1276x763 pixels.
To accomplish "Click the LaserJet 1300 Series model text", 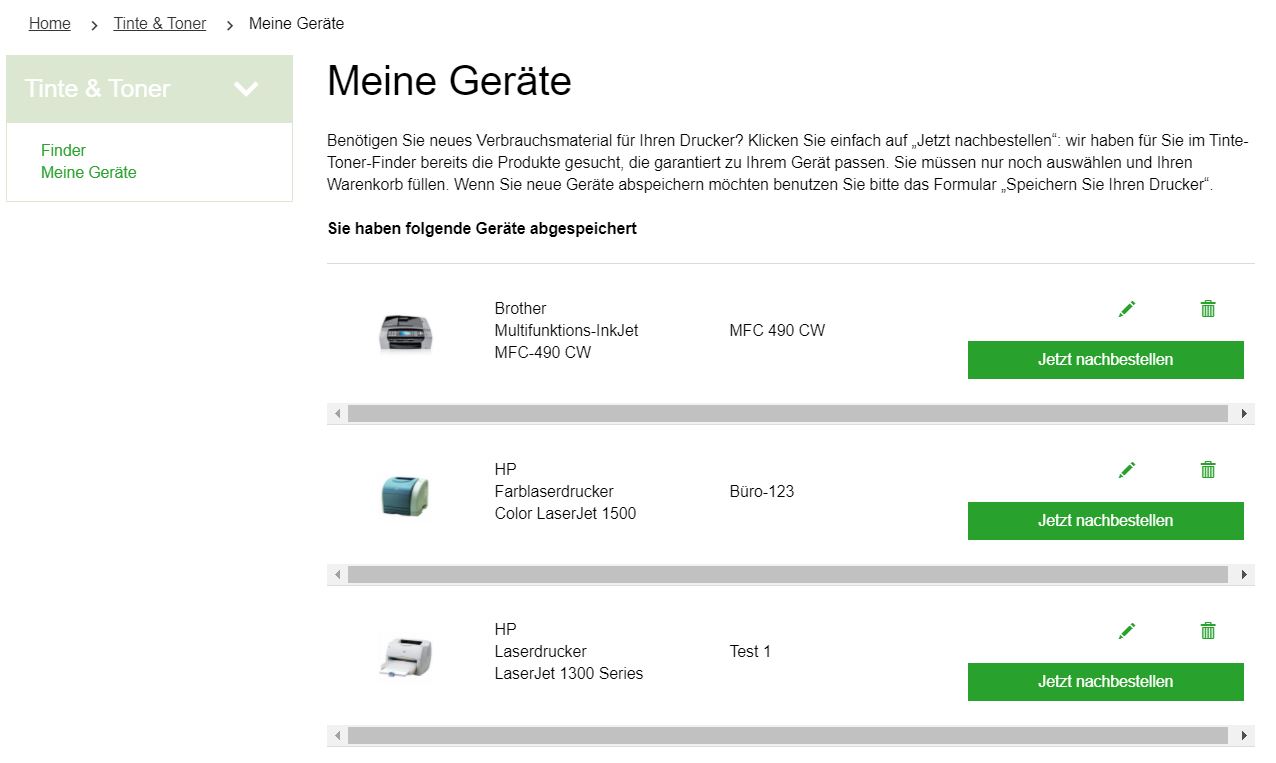I will point(569,674).
